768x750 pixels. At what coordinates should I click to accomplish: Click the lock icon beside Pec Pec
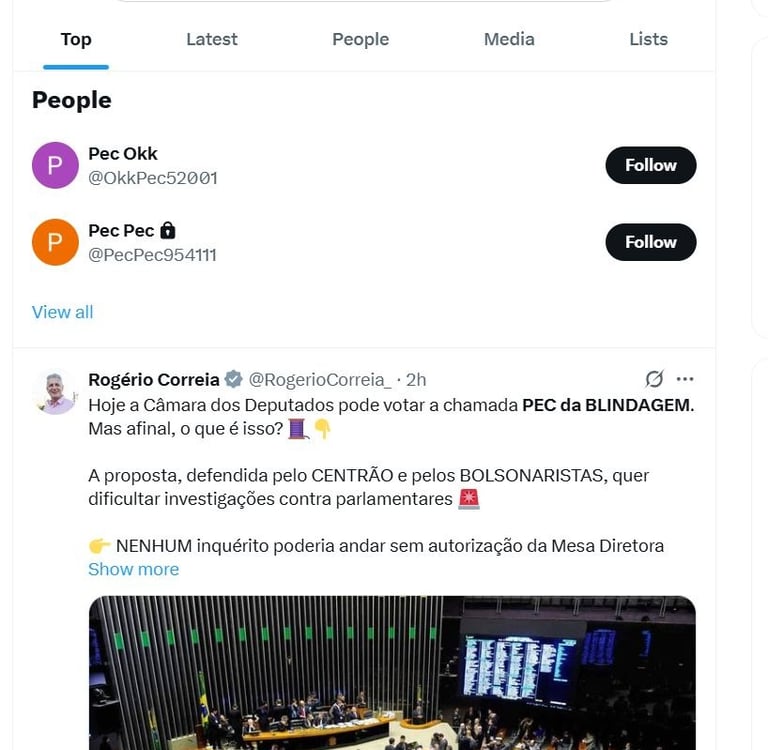(x=168, y=231)
